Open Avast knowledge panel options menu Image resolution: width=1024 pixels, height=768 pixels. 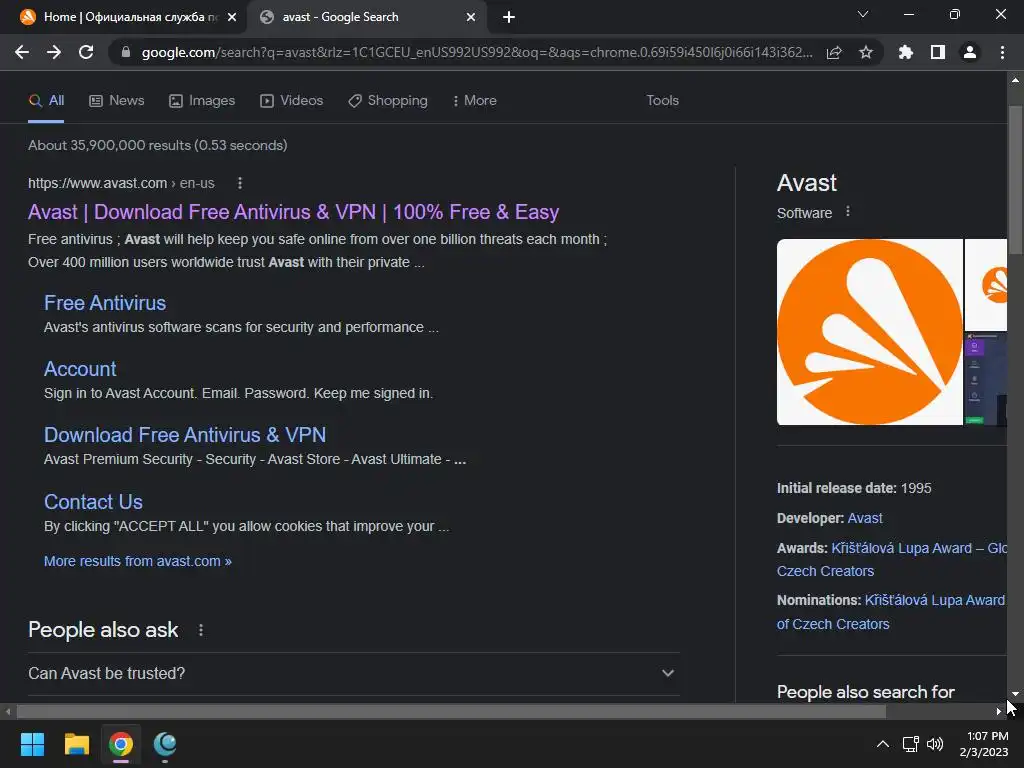(848, 212)
